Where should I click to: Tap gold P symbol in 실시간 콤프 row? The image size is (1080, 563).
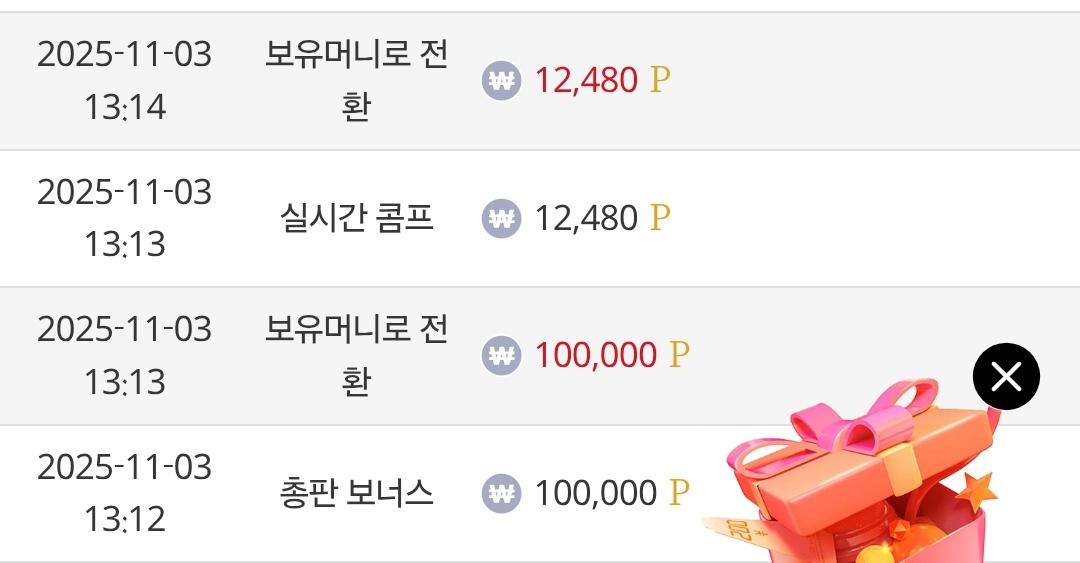(659, 218)
